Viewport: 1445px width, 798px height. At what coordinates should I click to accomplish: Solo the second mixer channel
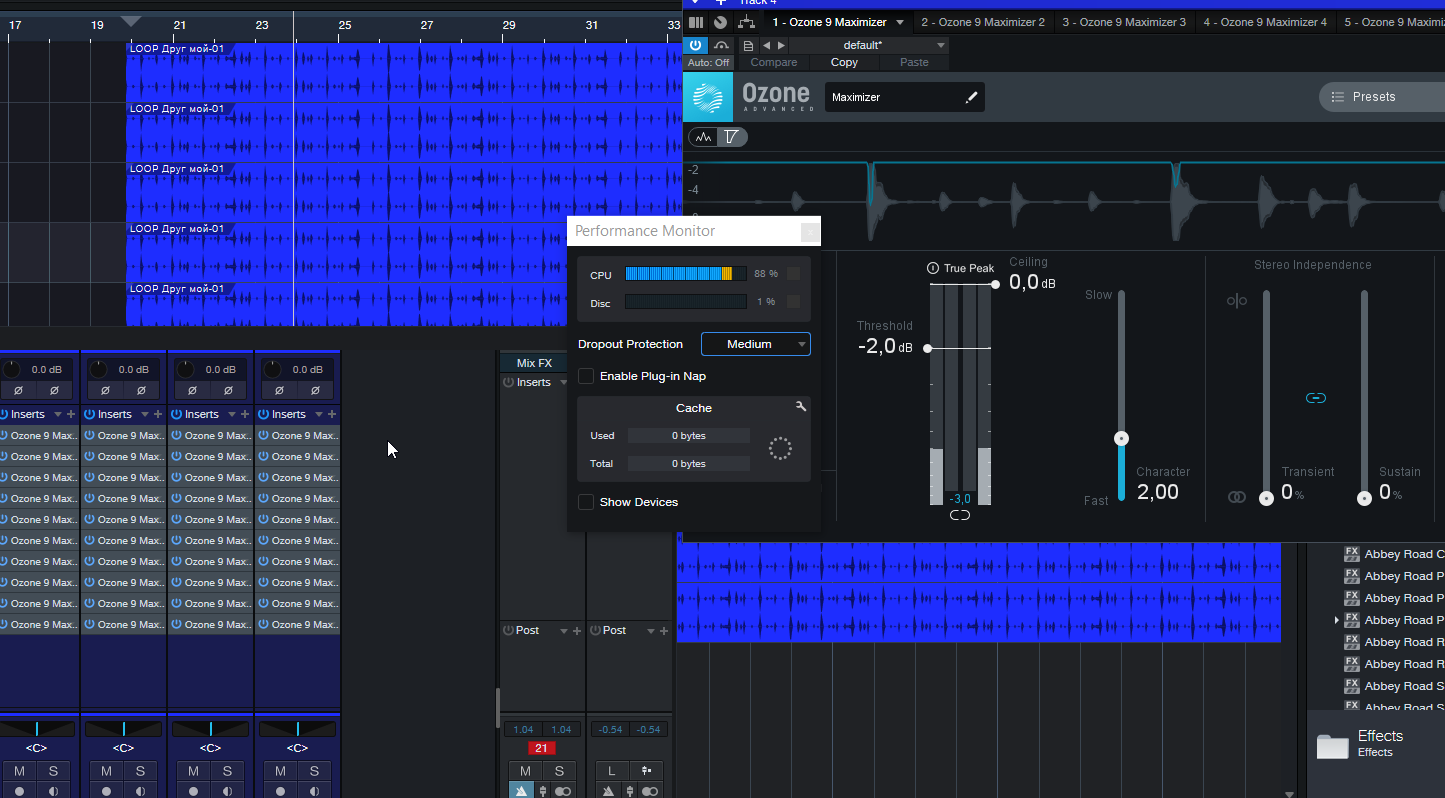(140, 771)
